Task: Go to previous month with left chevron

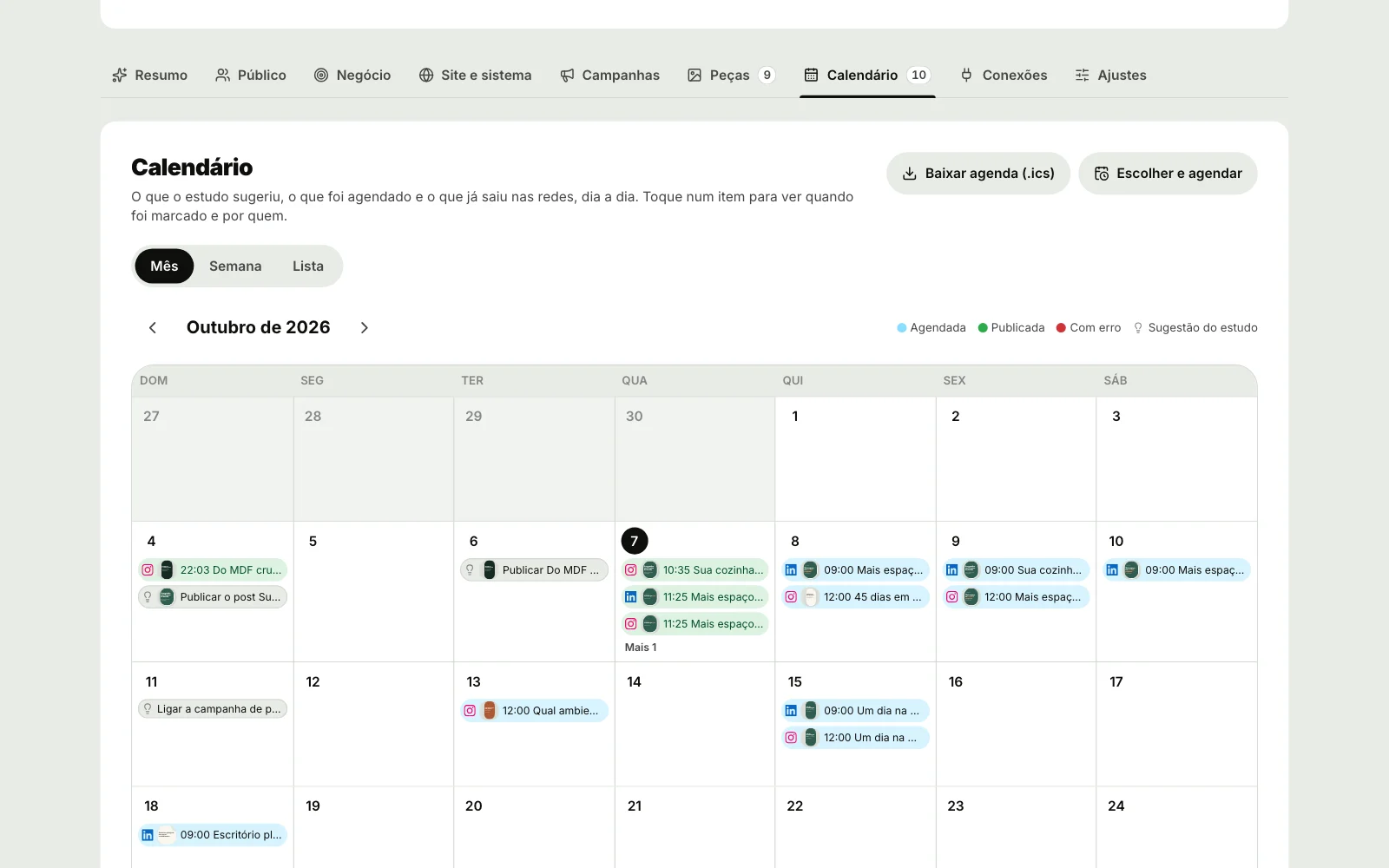Action: pos(153,327)
